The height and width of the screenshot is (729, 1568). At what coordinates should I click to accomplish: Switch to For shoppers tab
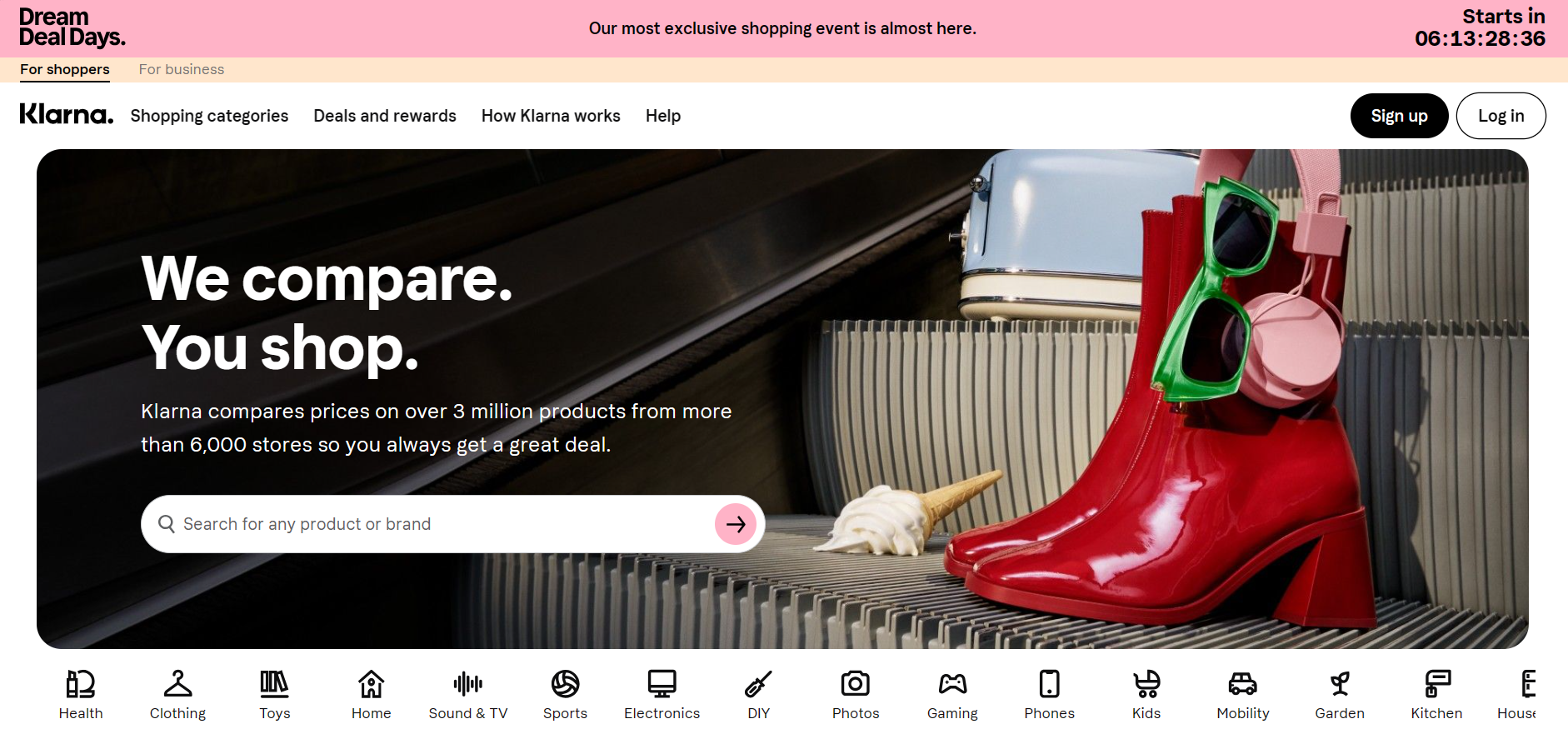[x=65, y=69]
